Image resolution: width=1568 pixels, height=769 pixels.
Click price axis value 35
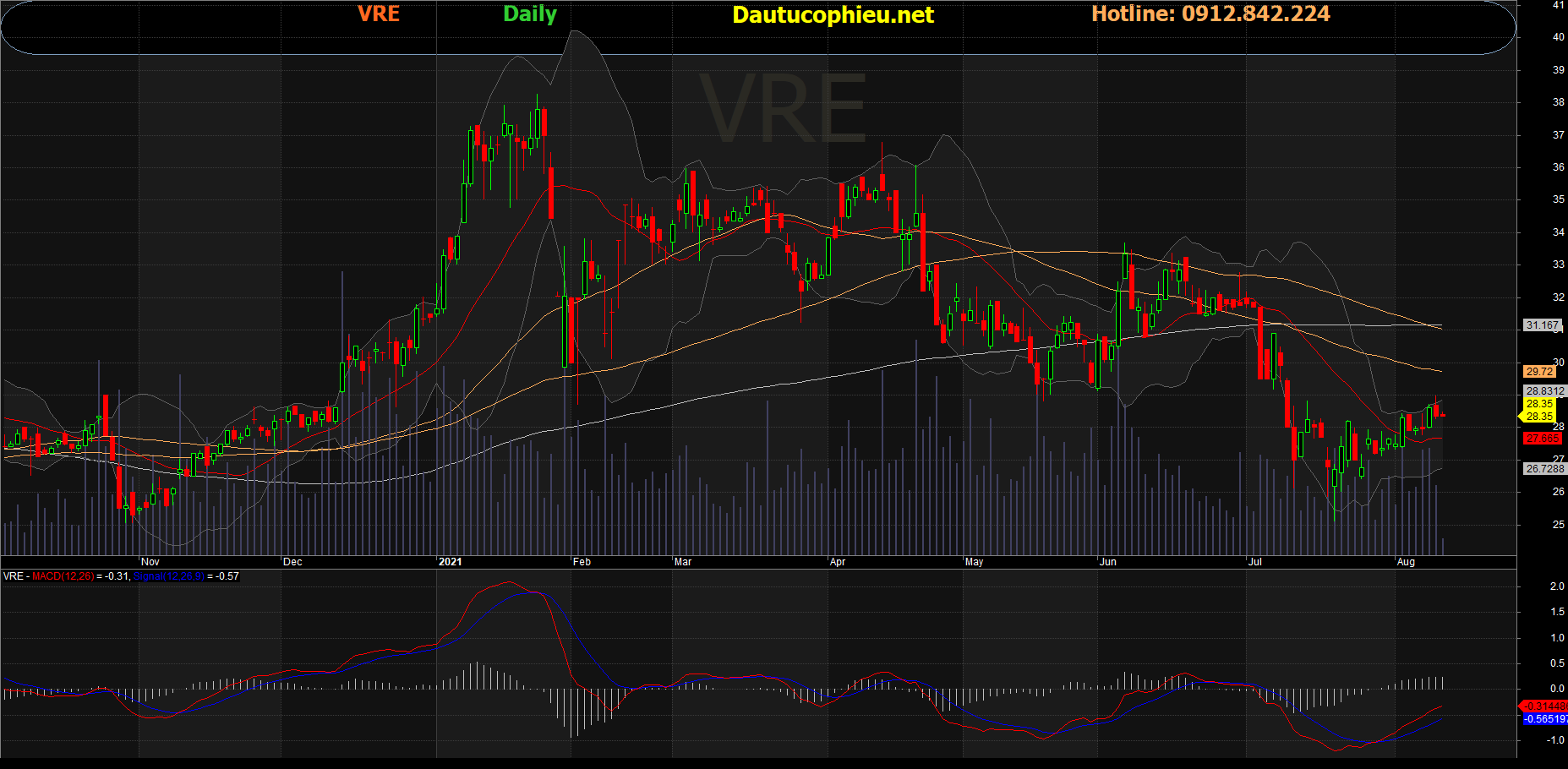pos(1558,199)
